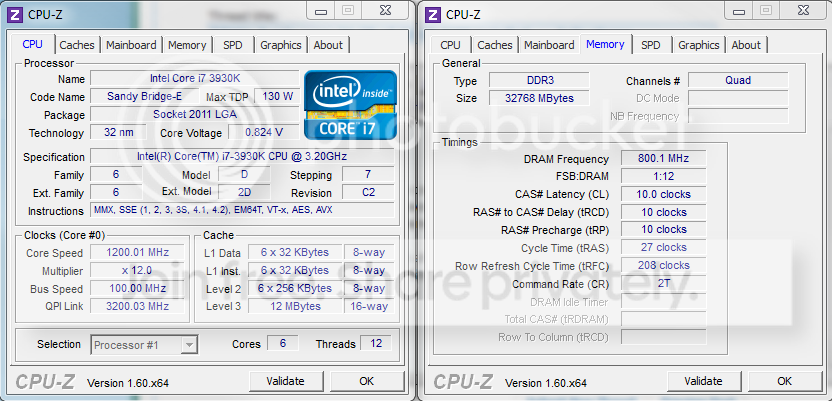The image size is (832, 401).
Task: Click the Technology value 32 nm
Action: click(118, 132)
